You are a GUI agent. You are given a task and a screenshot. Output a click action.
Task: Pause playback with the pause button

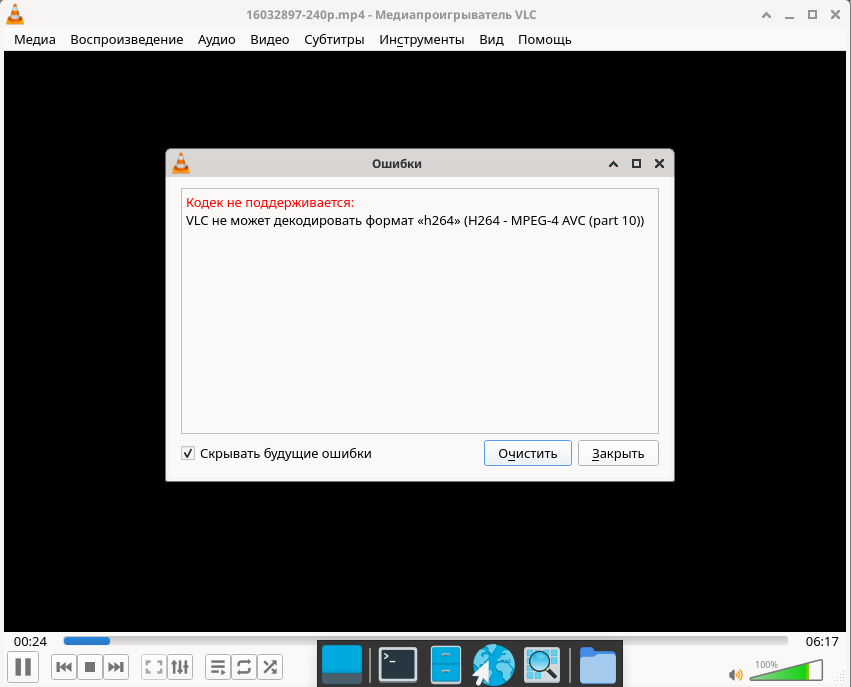click(23, 666)
